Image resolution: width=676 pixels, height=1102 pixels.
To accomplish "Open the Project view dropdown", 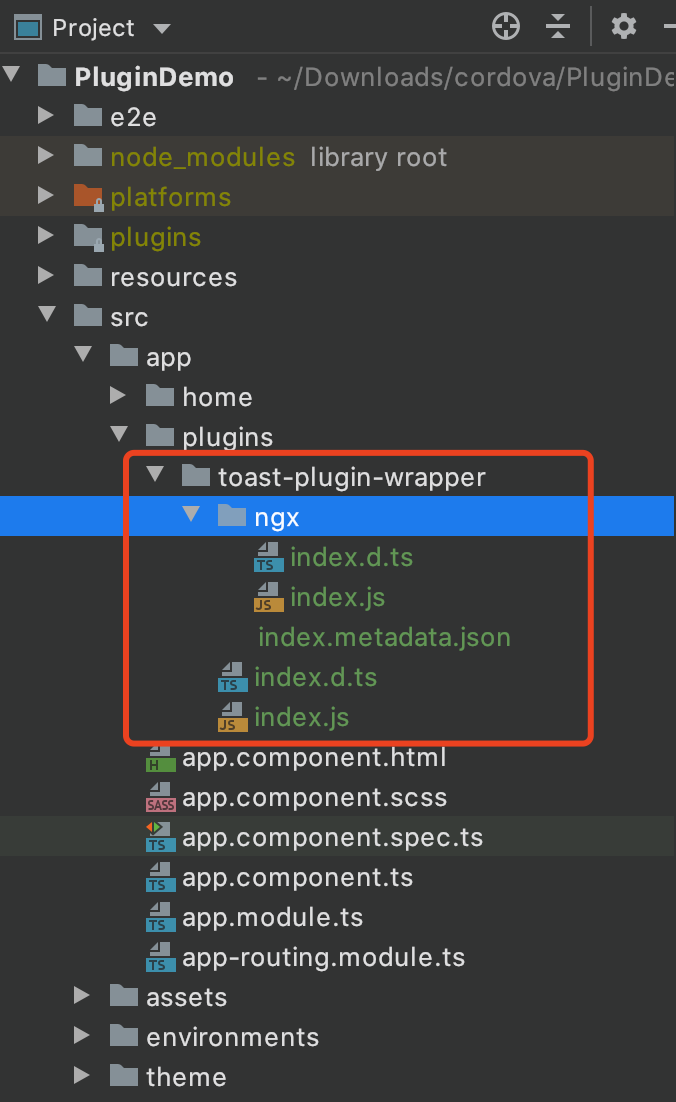I will pos(162,28).
